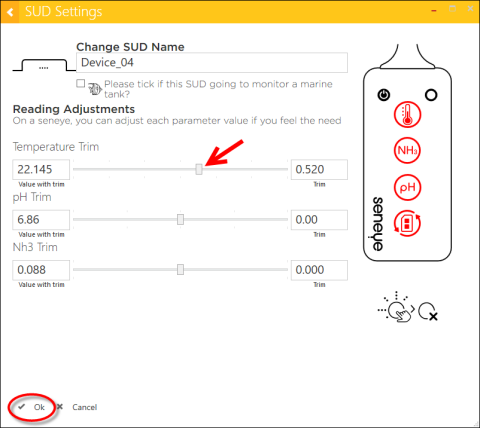The image size is (480, 428).
Task: Click the LED circle indicator on device
Action: [431, 95]
